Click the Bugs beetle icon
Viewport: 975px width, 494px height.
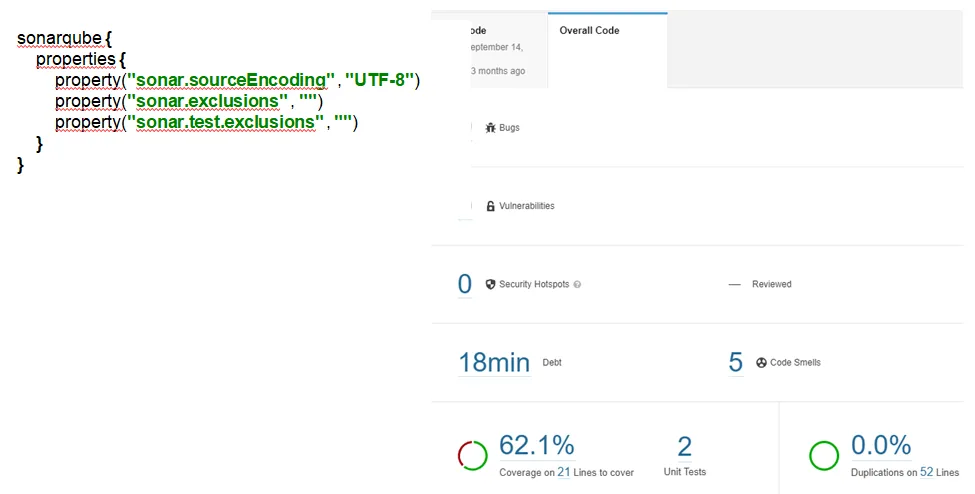[x=490, y=128]
